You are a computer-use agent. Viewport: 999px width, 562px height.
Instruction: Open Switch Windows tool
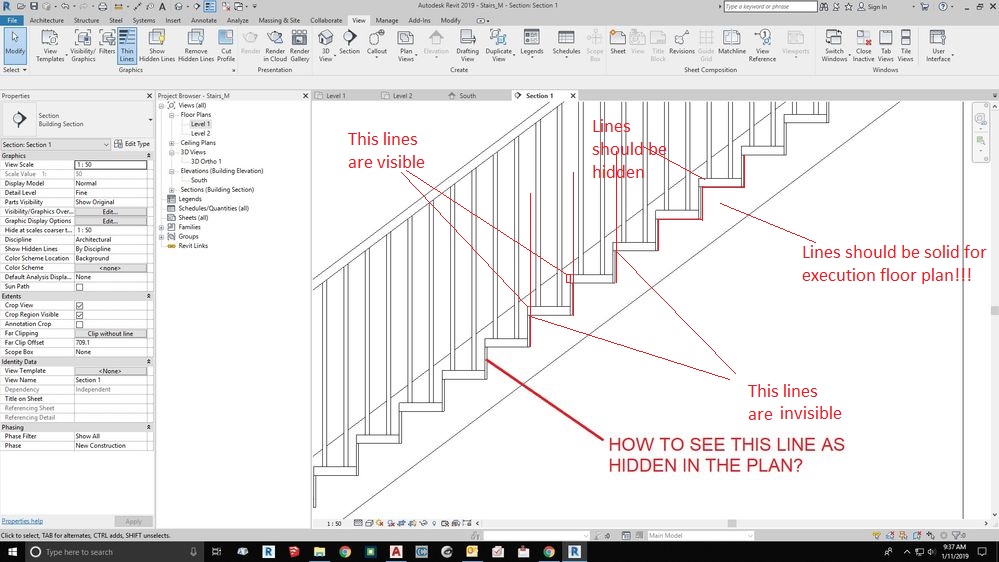coord(834,45)
